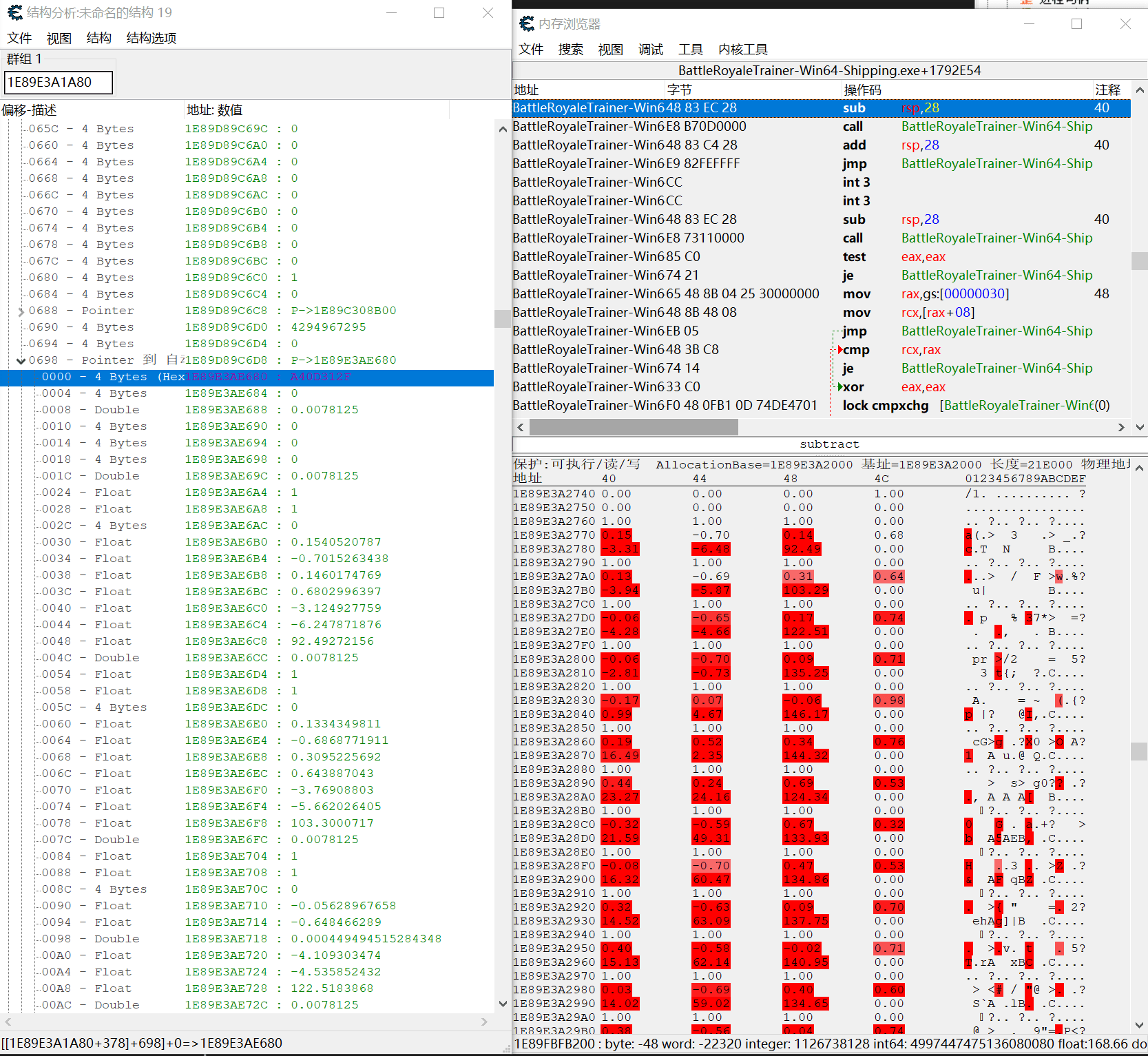Click the 操作码 column header in disassembler
Screen dimensions: 1148x1056
click(x=968, y=90)
